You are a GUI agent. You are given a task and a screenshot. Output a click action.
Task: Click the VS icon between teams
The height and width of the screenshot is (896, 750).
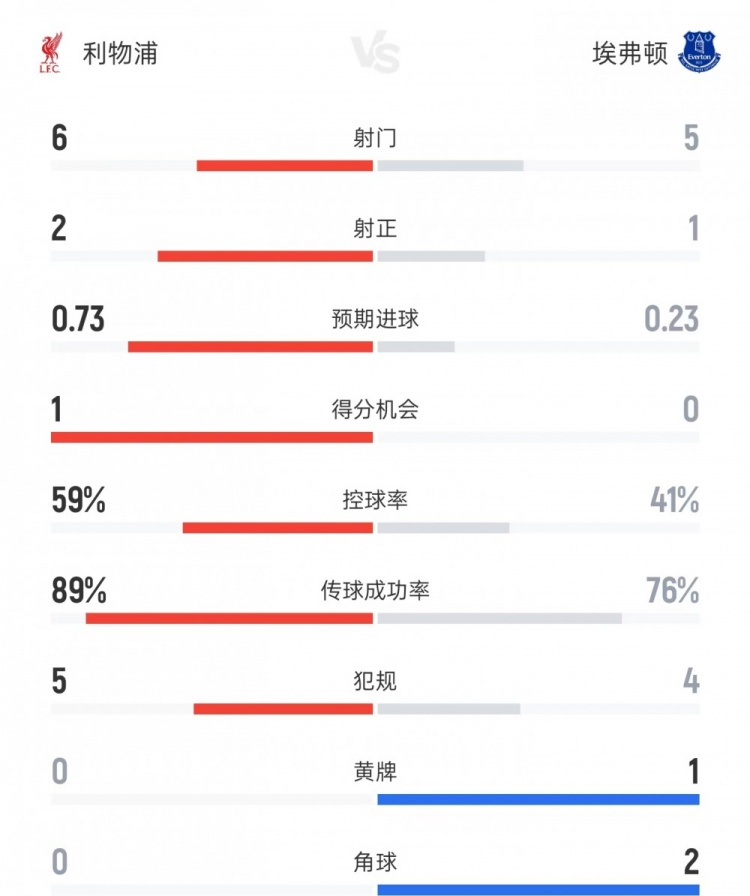click(375, 54)
